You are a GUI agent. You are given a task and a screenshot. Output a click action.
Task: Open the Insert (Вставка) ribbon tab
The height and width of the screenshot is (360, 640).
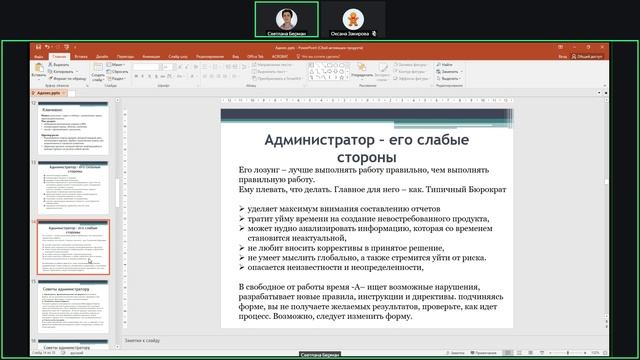[x=81, y=57]
